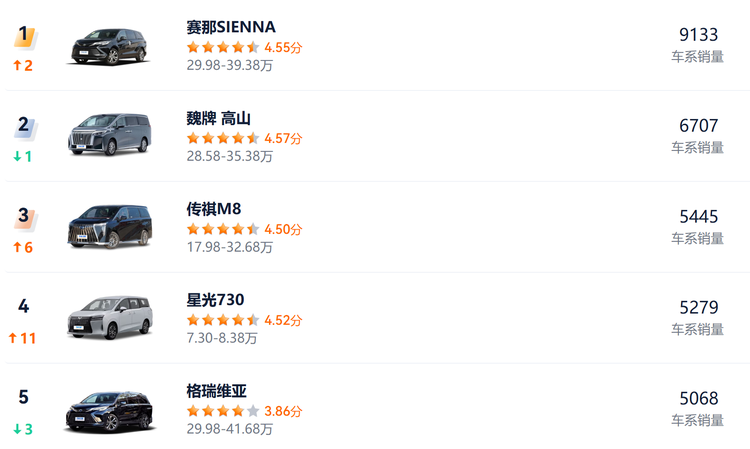
Task: Click the rank 1 gold badge
Action: (24, 37)
